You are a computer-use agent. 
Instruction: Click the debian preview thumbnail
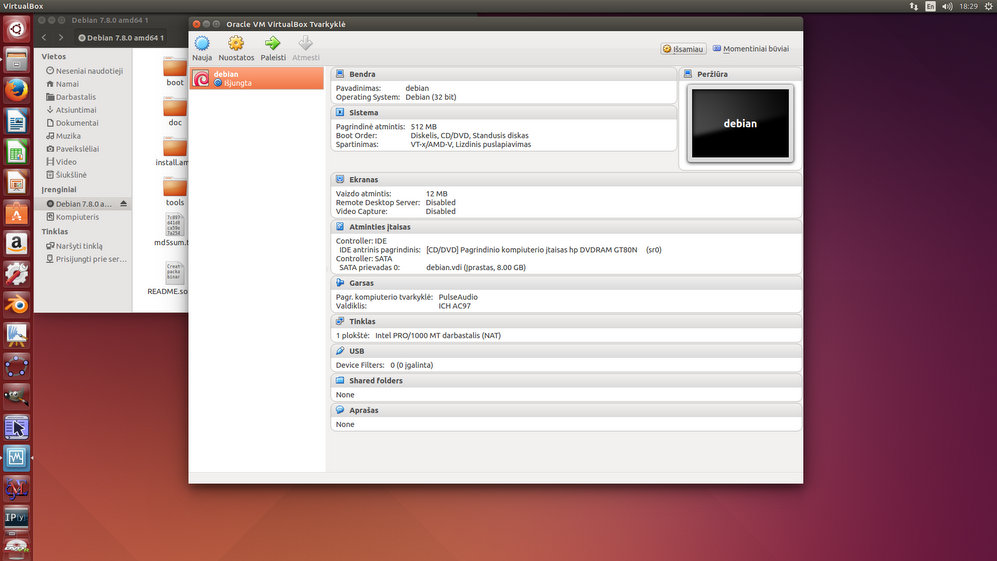pos(740,123)
